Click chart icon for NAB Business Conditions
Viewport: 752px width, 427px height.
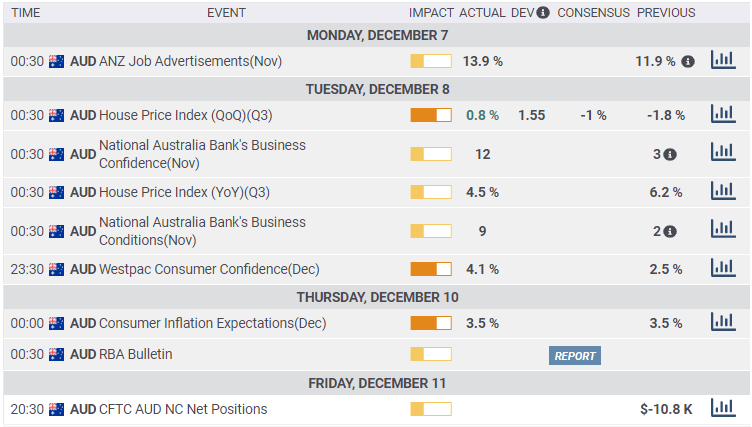pyautogui.click(x=722, y=231)
